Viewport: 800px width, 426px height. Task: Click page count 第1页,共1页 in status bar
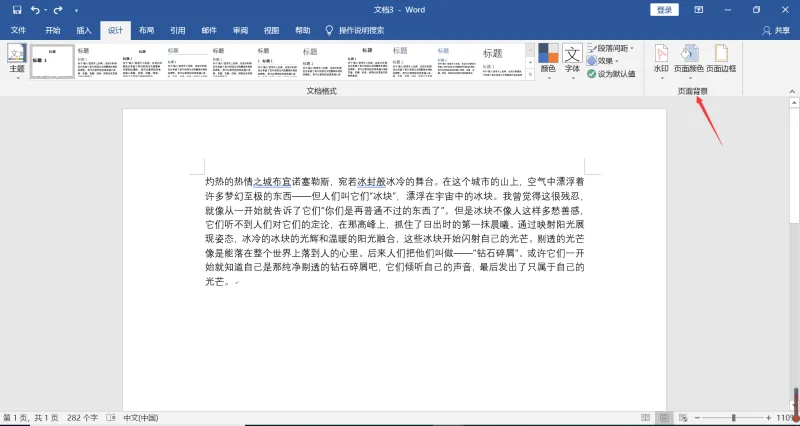[31, 418]
